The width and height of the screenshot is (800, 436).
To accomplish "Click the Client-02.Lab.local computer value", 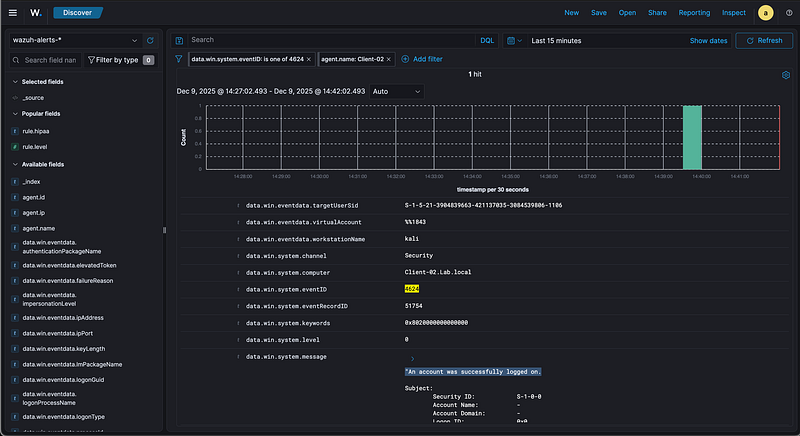I will 438,272.
